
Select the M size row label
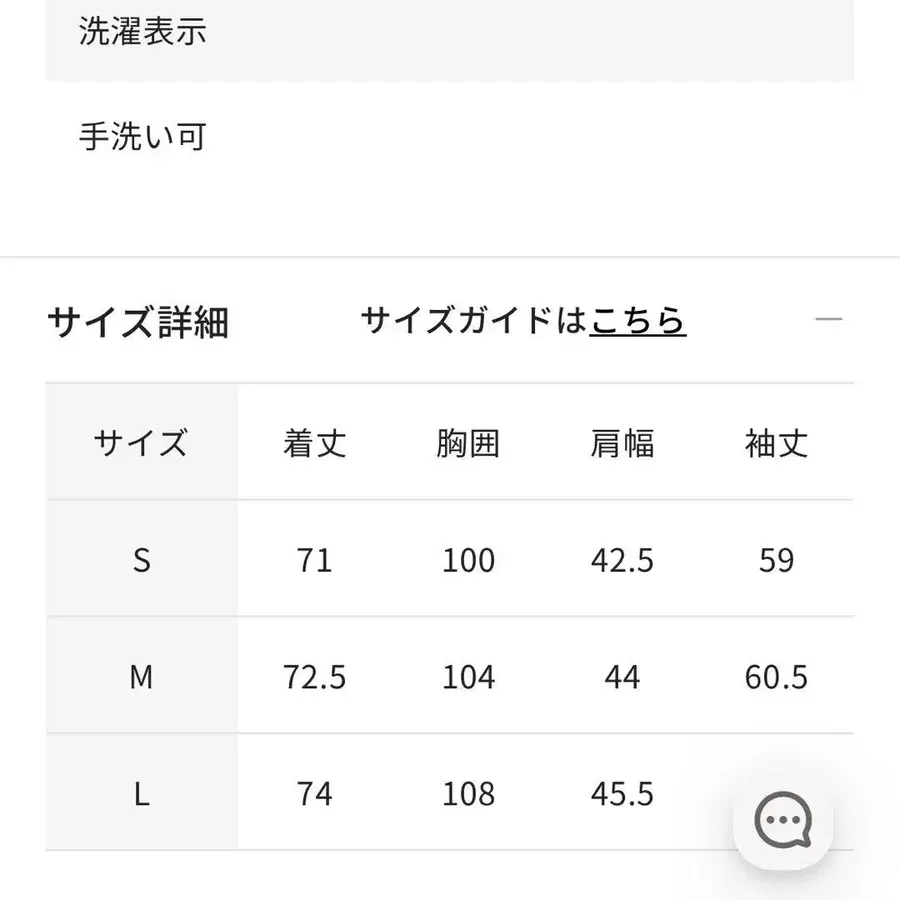(141, 677)
